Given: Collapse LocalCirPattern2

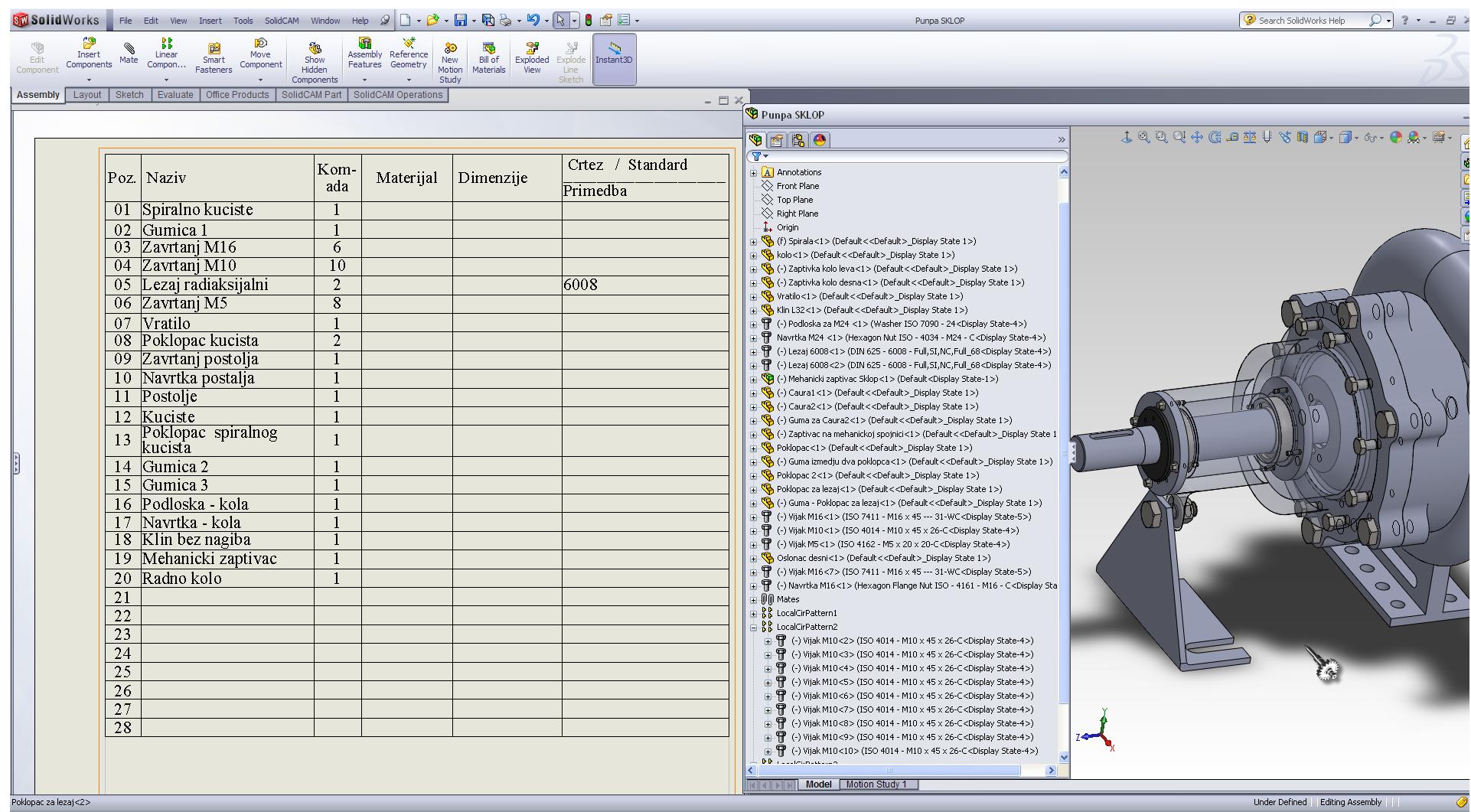Looking at the screenshot, I should (x=754, y=628).
